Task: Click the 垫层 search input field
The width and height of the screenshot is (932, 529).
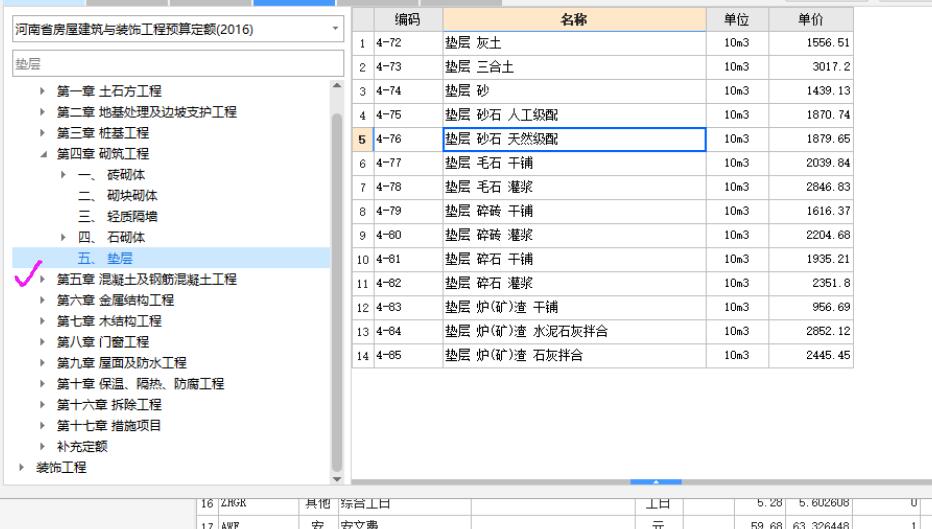Action: coord(178,64)
